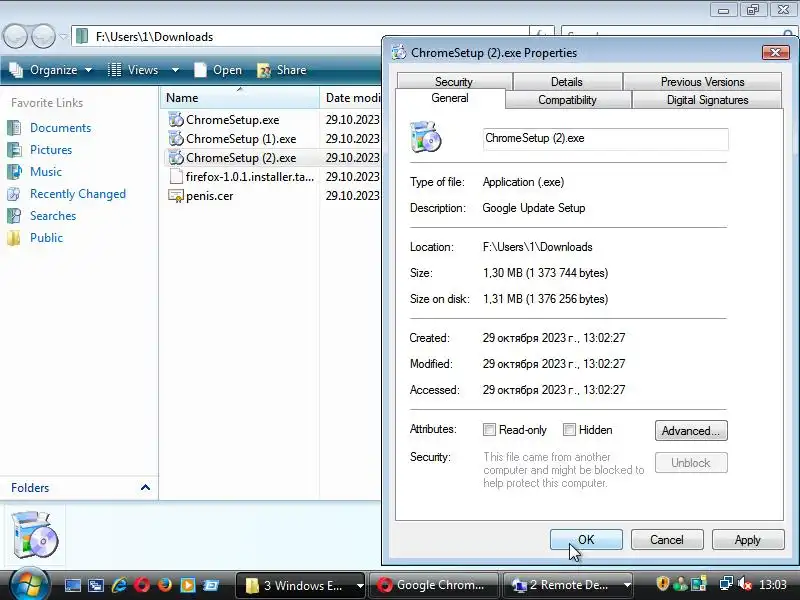Screen dimensions: 800x600
Task: Launch Firefox from Quick Launch
Action: coord(165,585)
